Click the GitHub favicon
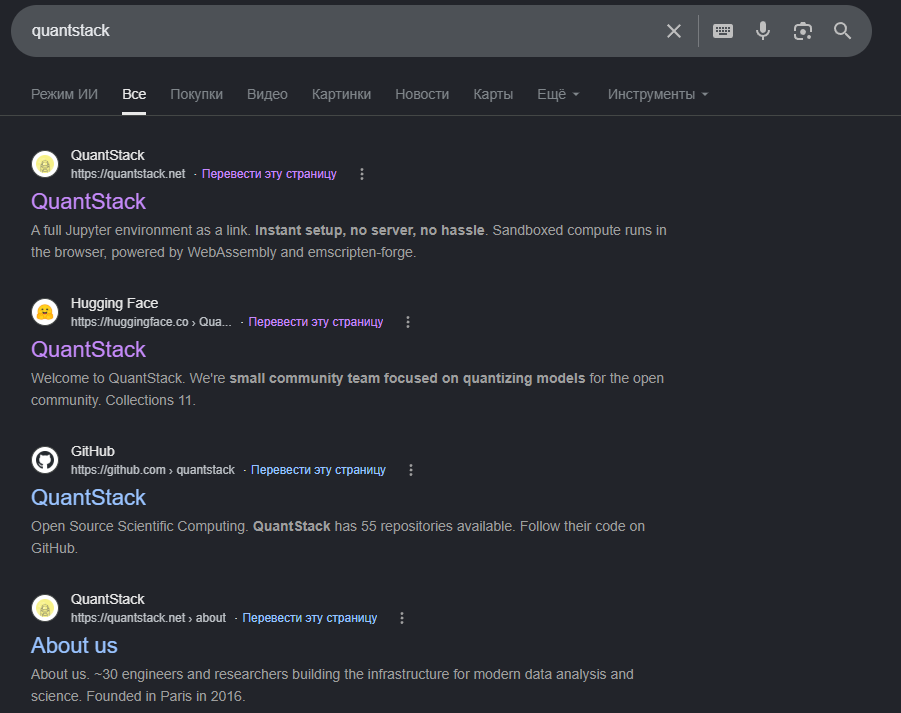The height and width of the screenshot is (713, 901). tap(45, 460)
